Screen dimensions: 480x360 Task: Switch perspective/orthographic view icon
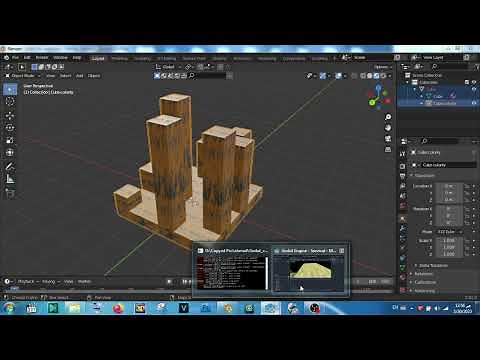388,149
